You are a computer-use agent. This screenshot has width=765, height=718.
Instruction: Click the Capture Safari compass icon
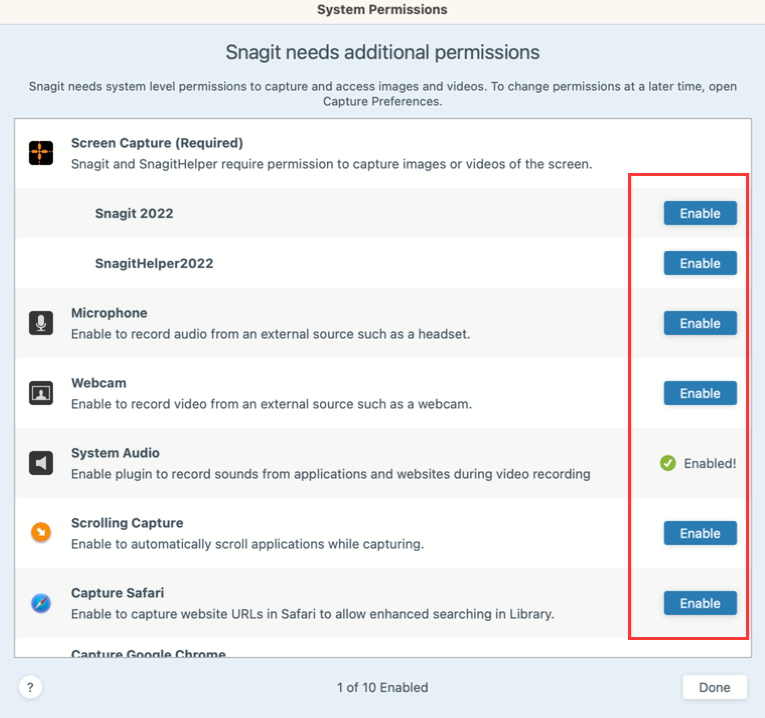tap(41, 603)
